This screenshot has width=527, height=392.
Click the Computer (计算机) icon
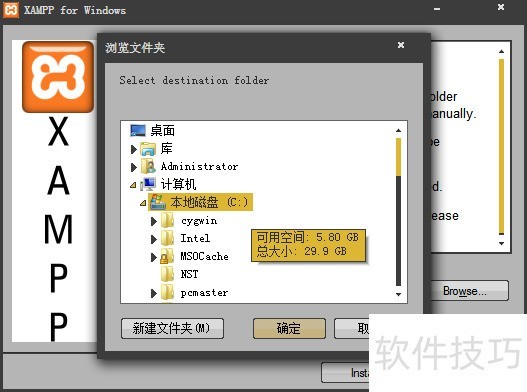[148, 184]
